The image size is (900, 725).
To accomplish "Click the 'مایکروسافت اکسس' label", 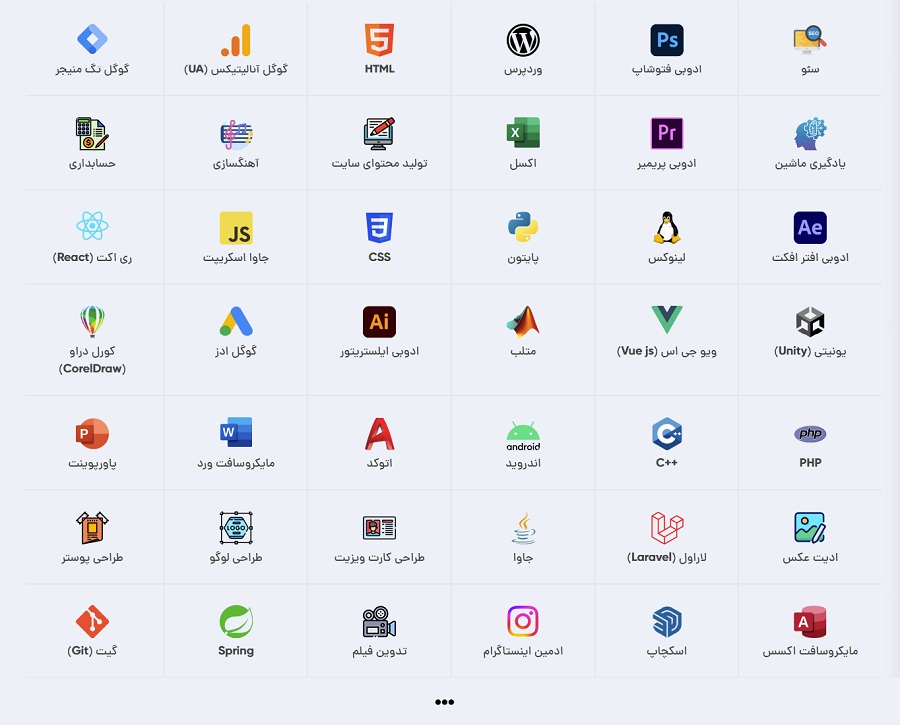I will (x=810, y=651).
